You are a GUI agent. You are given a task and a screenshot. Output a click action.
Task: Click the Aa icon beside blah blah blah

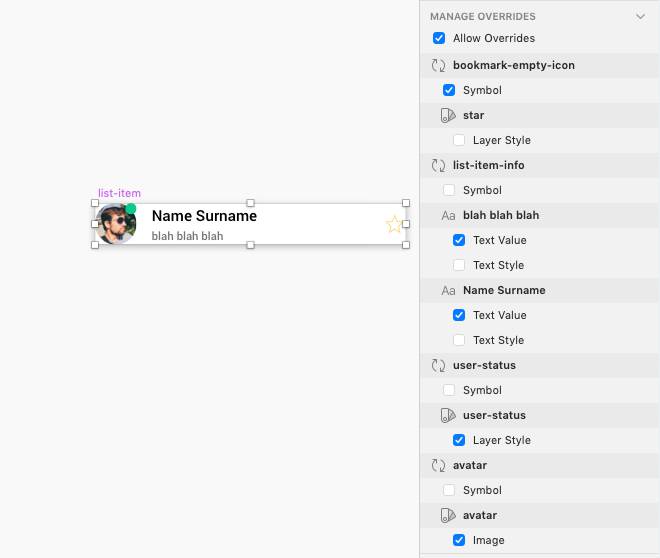[x=448, y=215]
